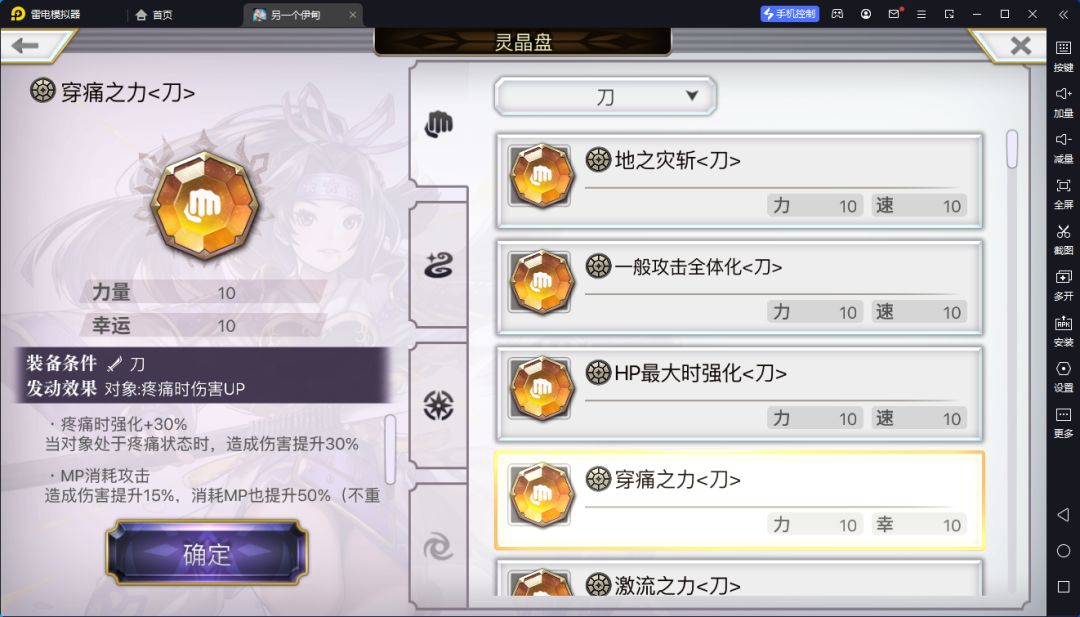Viewport: 1080px width, 617px height.
Task: Increase volume with 加量 sidebar icon
Action: coord(1063,102)
